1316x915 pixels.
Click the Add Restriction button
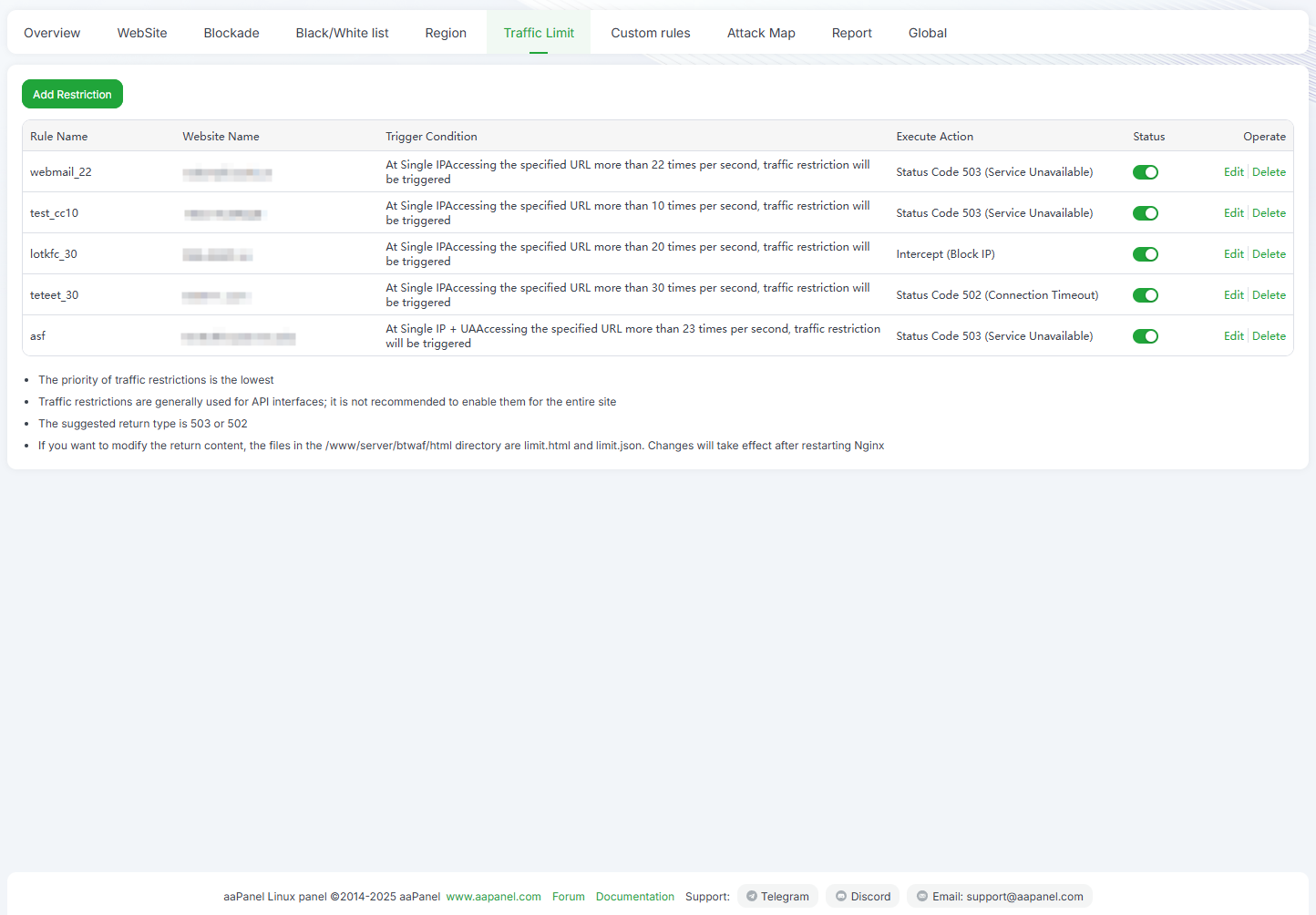[72, 94]
